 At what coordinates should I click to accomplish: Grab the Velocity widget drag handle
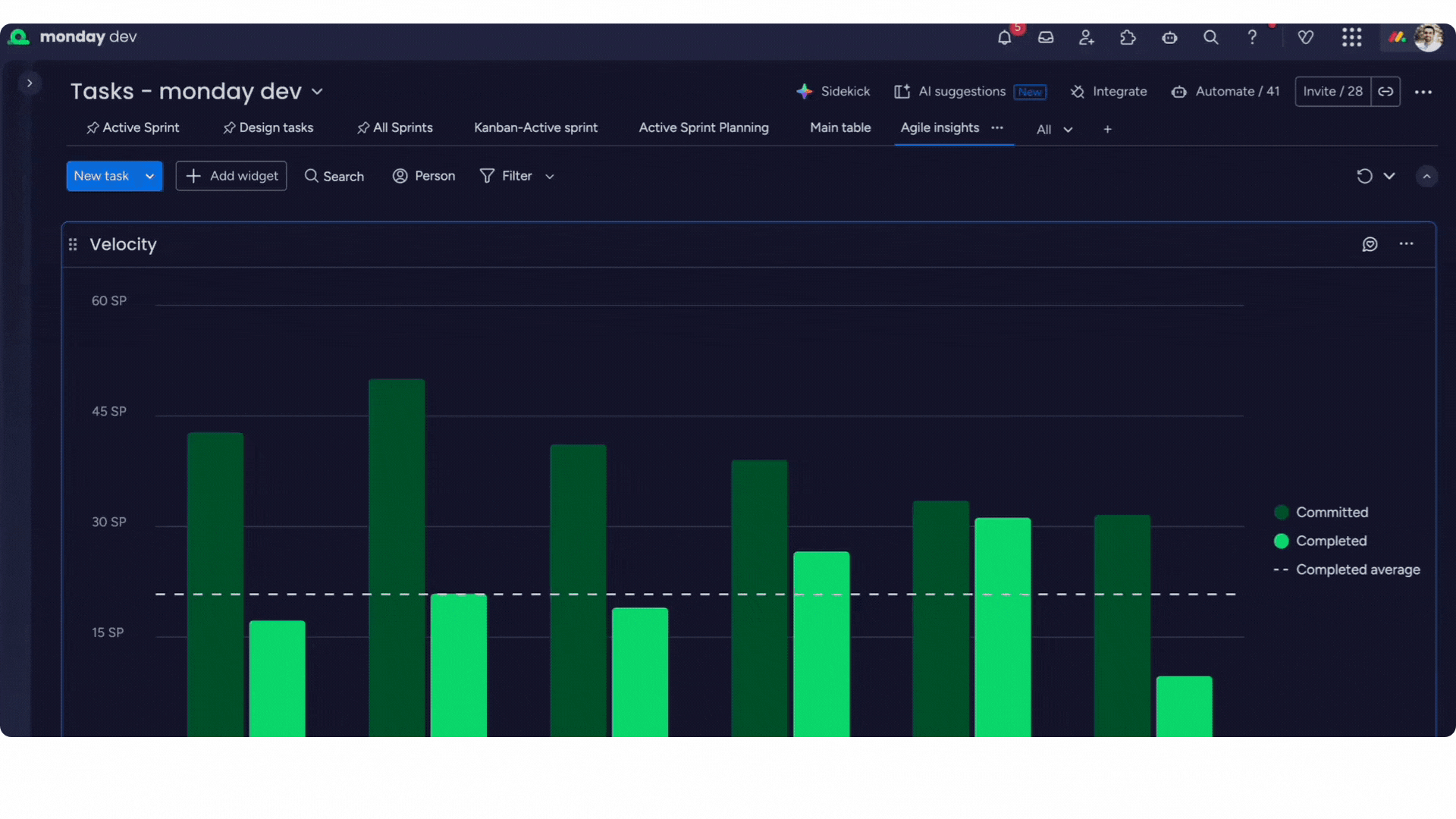(x=73, y=244)
